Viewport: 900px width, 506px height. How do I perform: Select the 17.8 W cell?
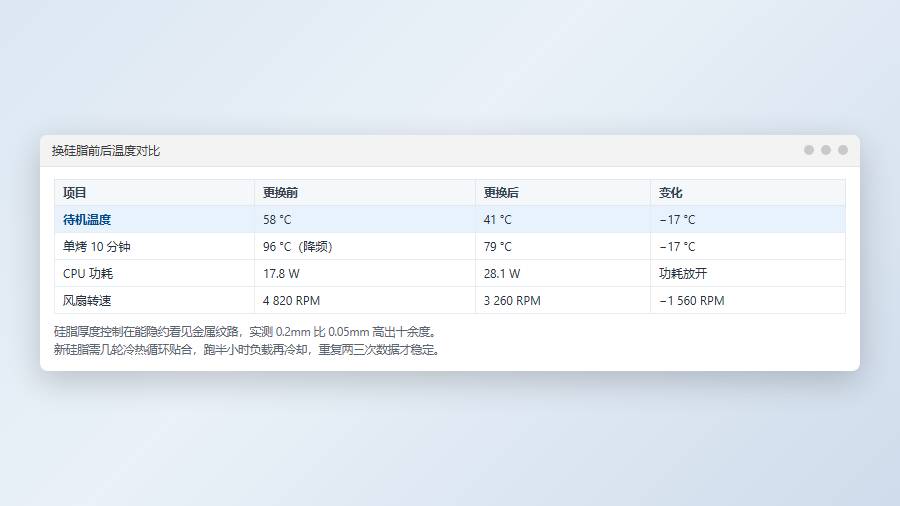[x=364, y=274]
